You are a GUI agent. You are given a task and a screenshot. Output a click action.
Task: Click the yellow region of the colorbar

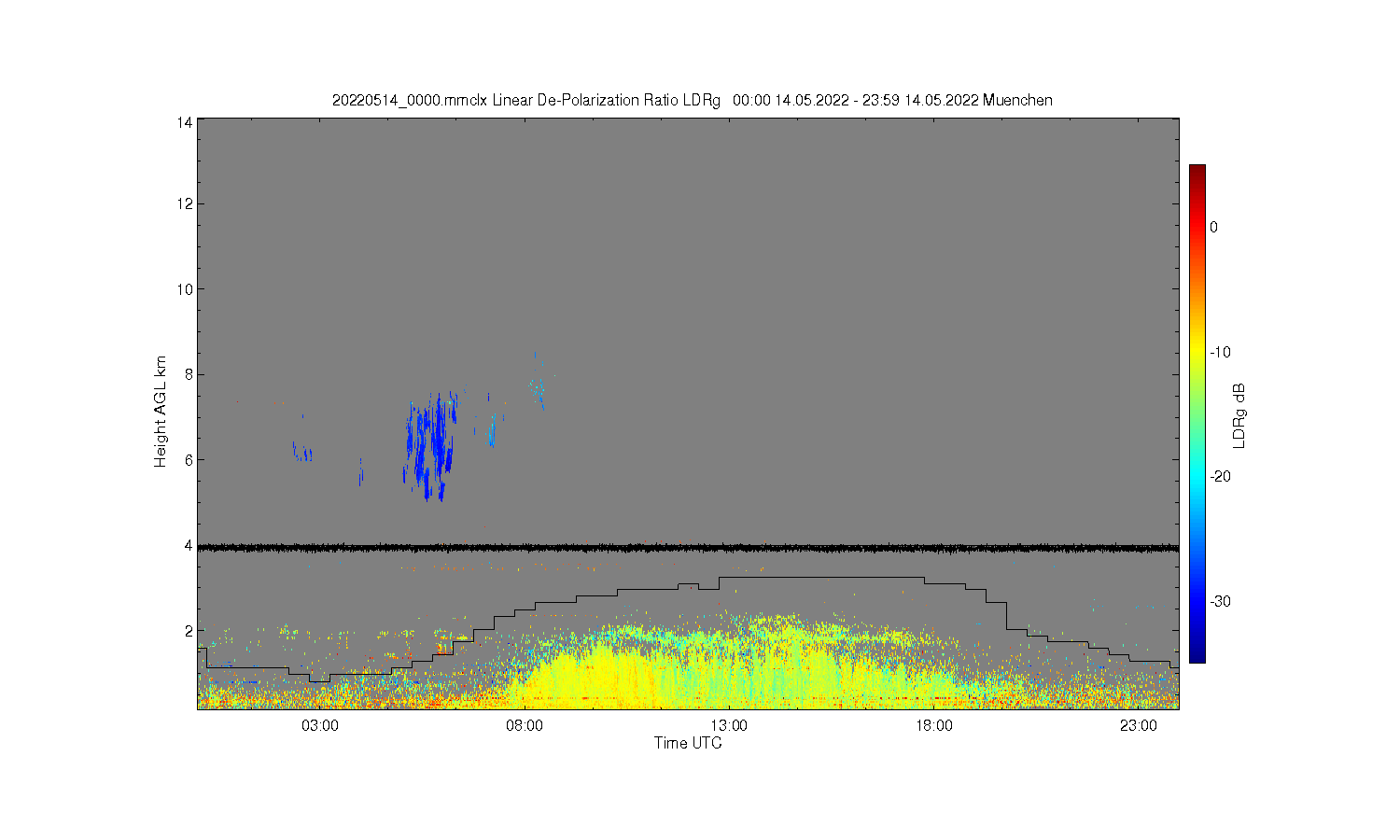(x=1197, y=352)
